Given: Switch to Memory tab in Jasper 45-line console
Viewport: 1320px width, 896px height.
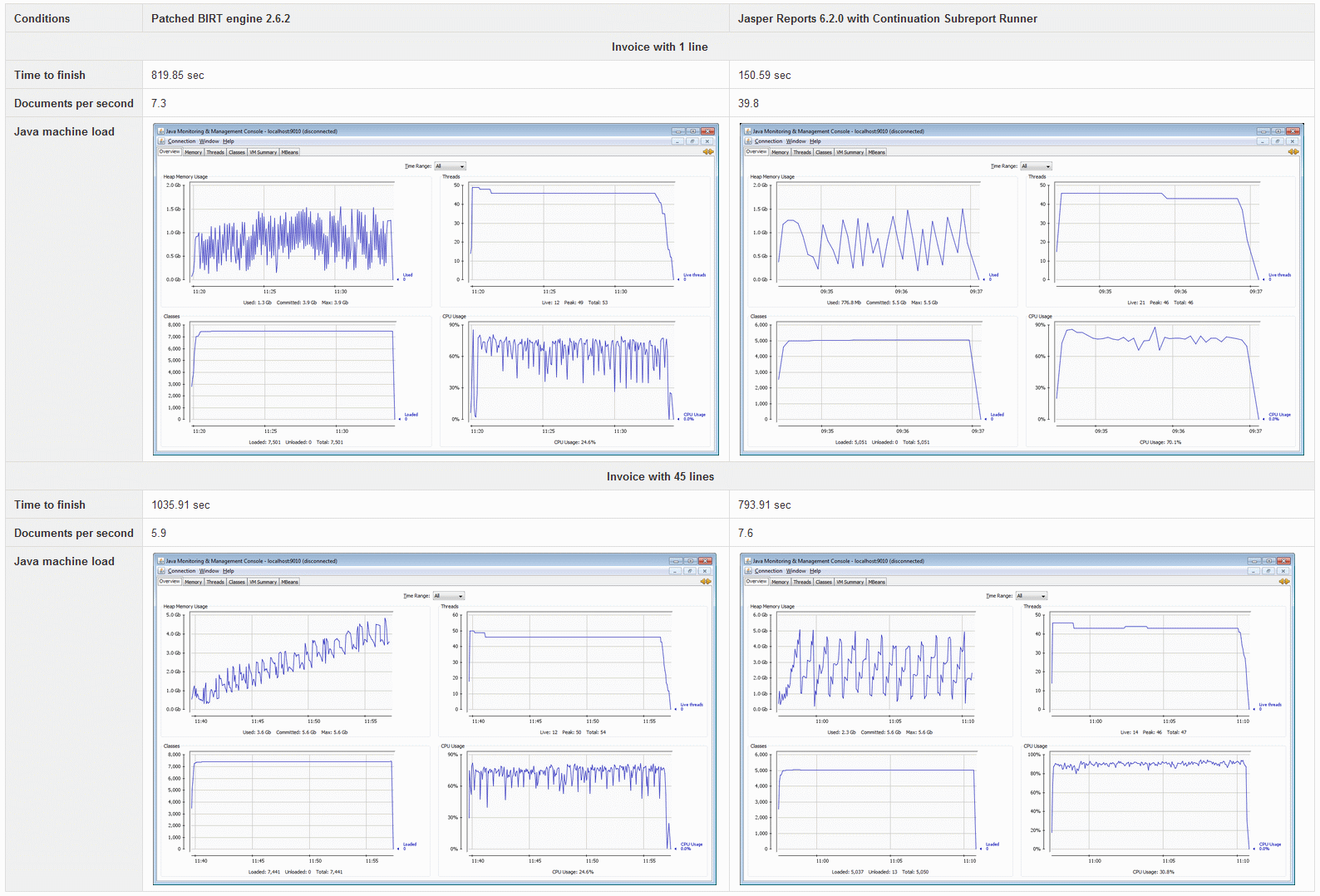Looking at the screenshot, I should [781, 582].
